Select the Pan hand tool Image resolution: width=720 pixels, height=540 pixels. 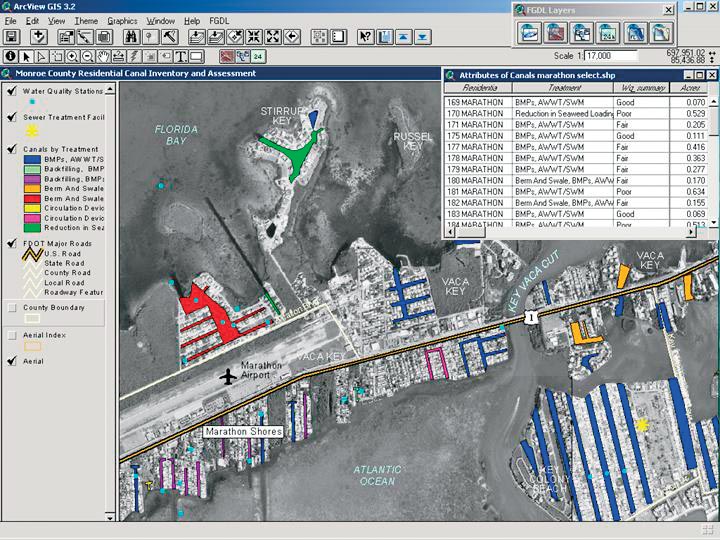pyautogui.click(x=103, y=56)
